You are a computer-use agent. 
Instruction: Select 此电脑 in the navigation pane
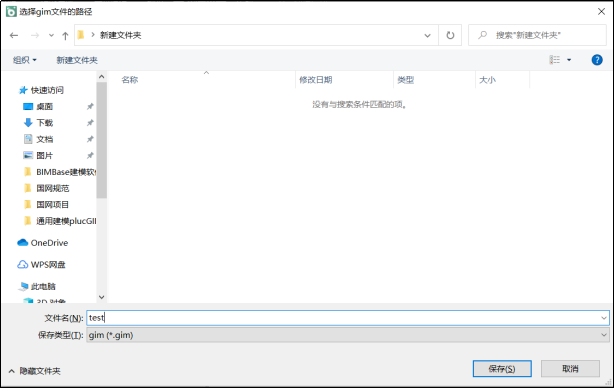tap(43, 287)
